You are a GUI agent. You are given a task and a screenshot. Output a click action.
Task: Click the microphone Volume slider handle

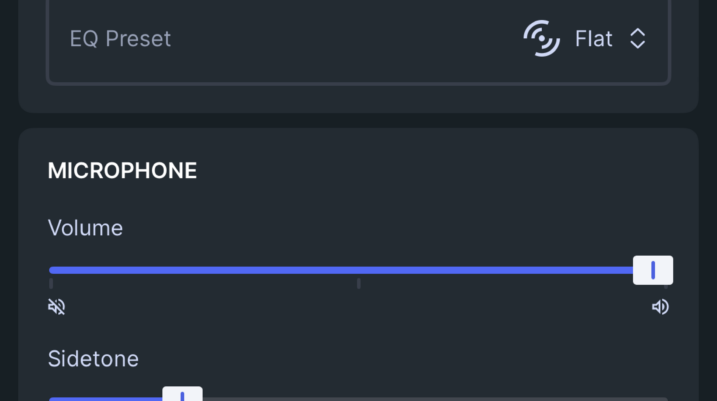coord(652,270)
